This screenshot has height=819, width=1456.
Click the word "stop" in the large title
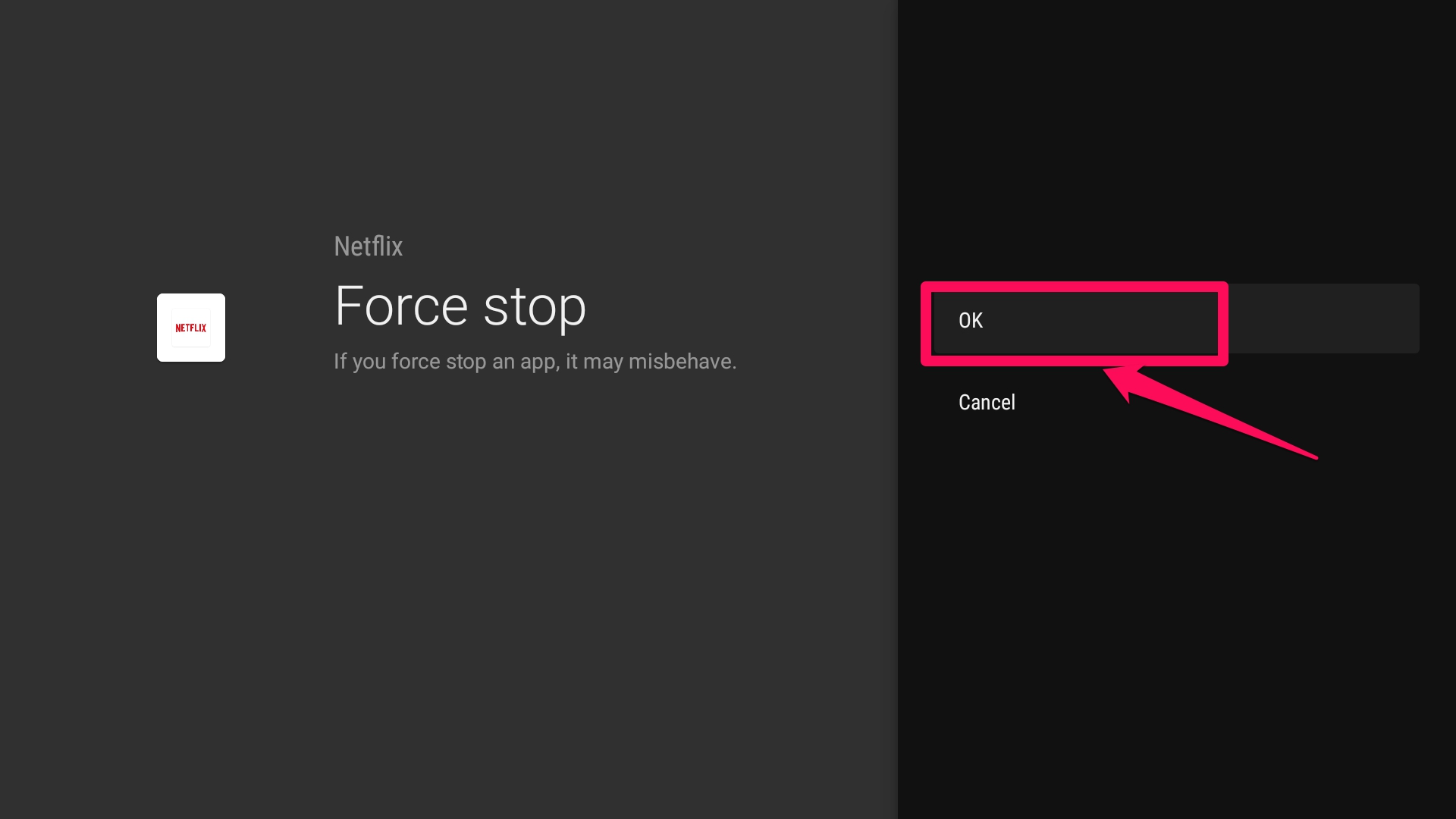click(x=535, y=308)
